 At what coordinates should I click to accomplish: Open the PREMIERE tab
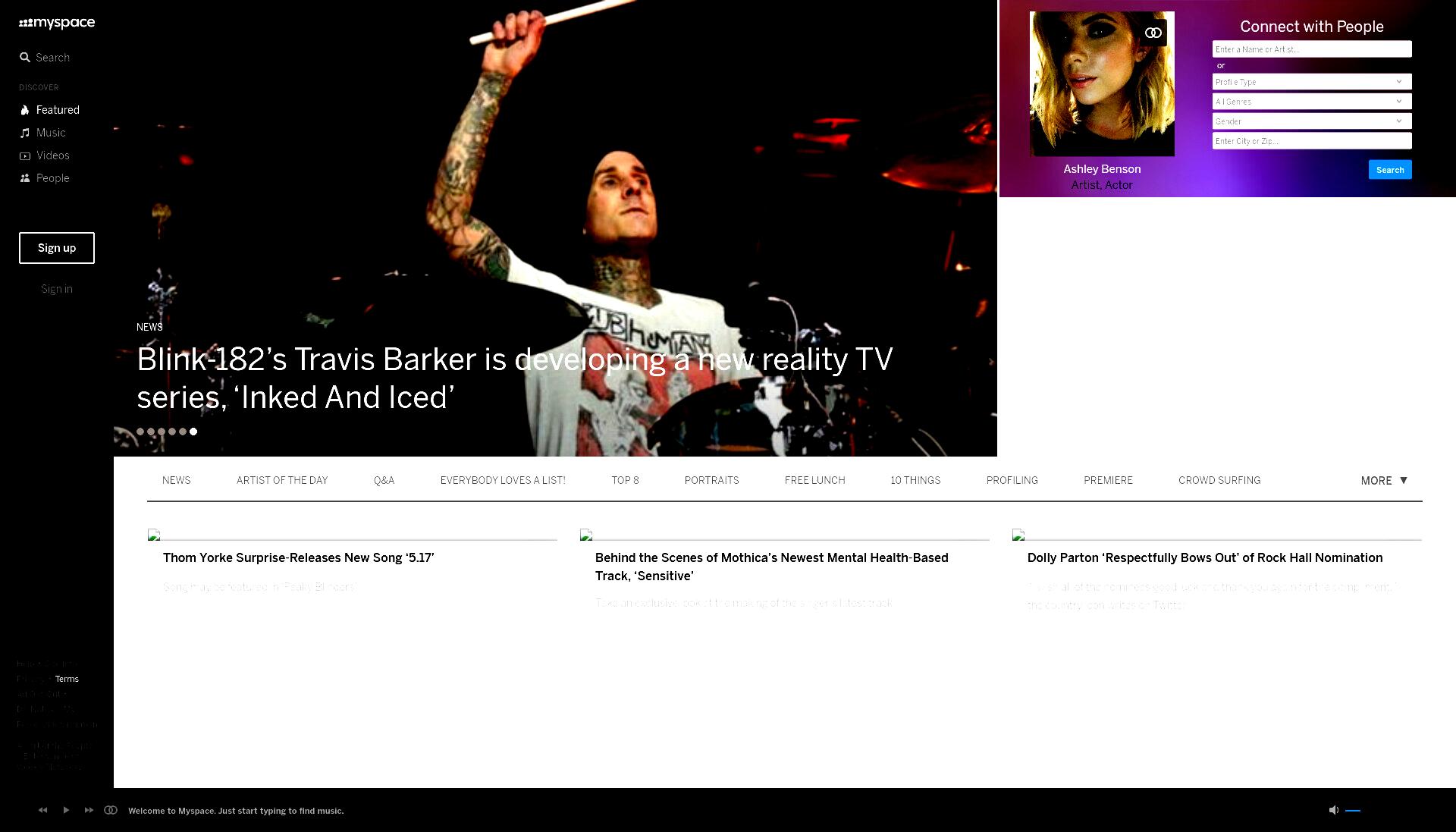[1108, 481]
